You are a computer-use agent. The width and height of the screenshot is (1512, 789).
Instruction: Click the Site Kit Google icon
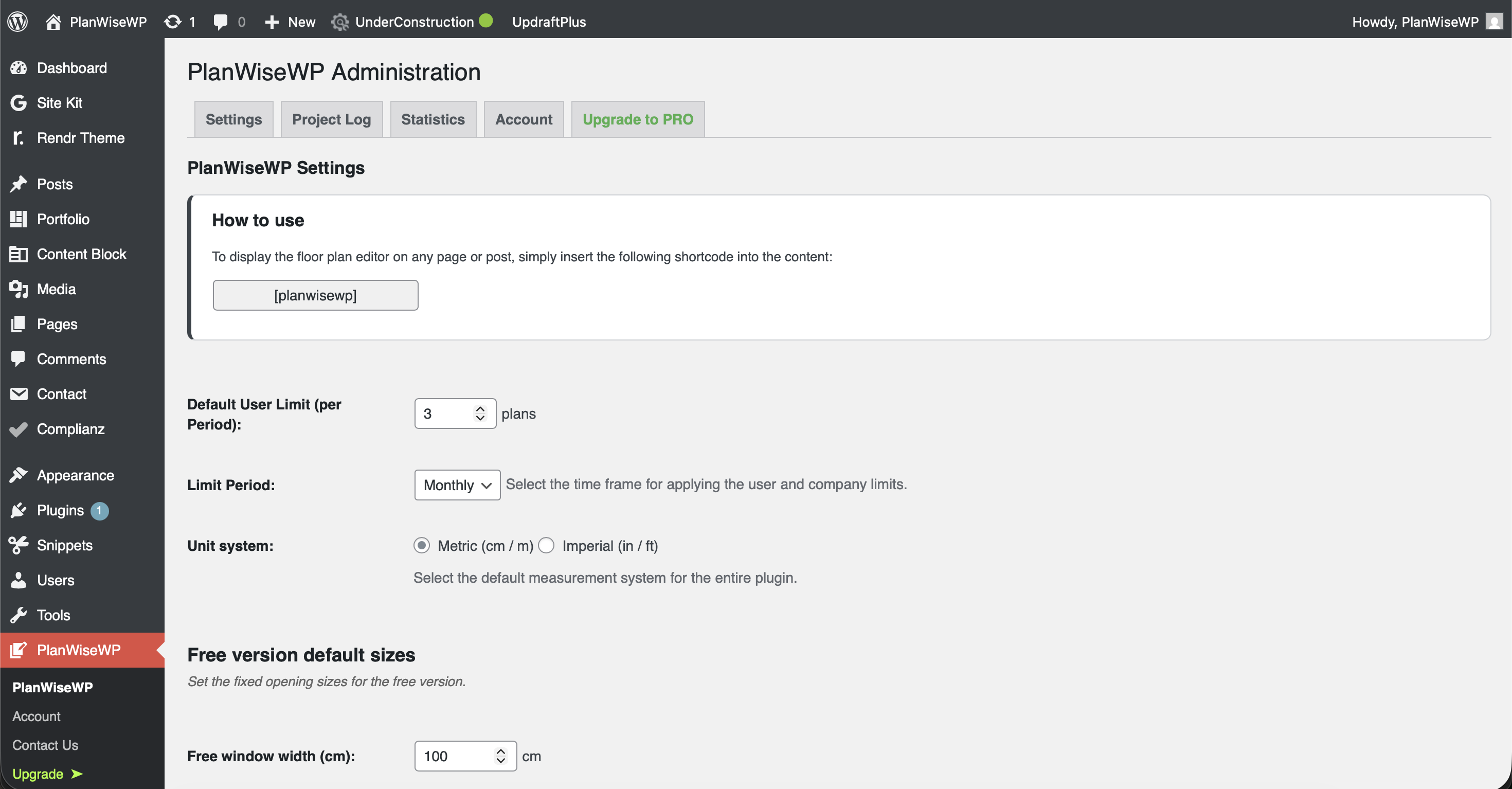(18, 103)
